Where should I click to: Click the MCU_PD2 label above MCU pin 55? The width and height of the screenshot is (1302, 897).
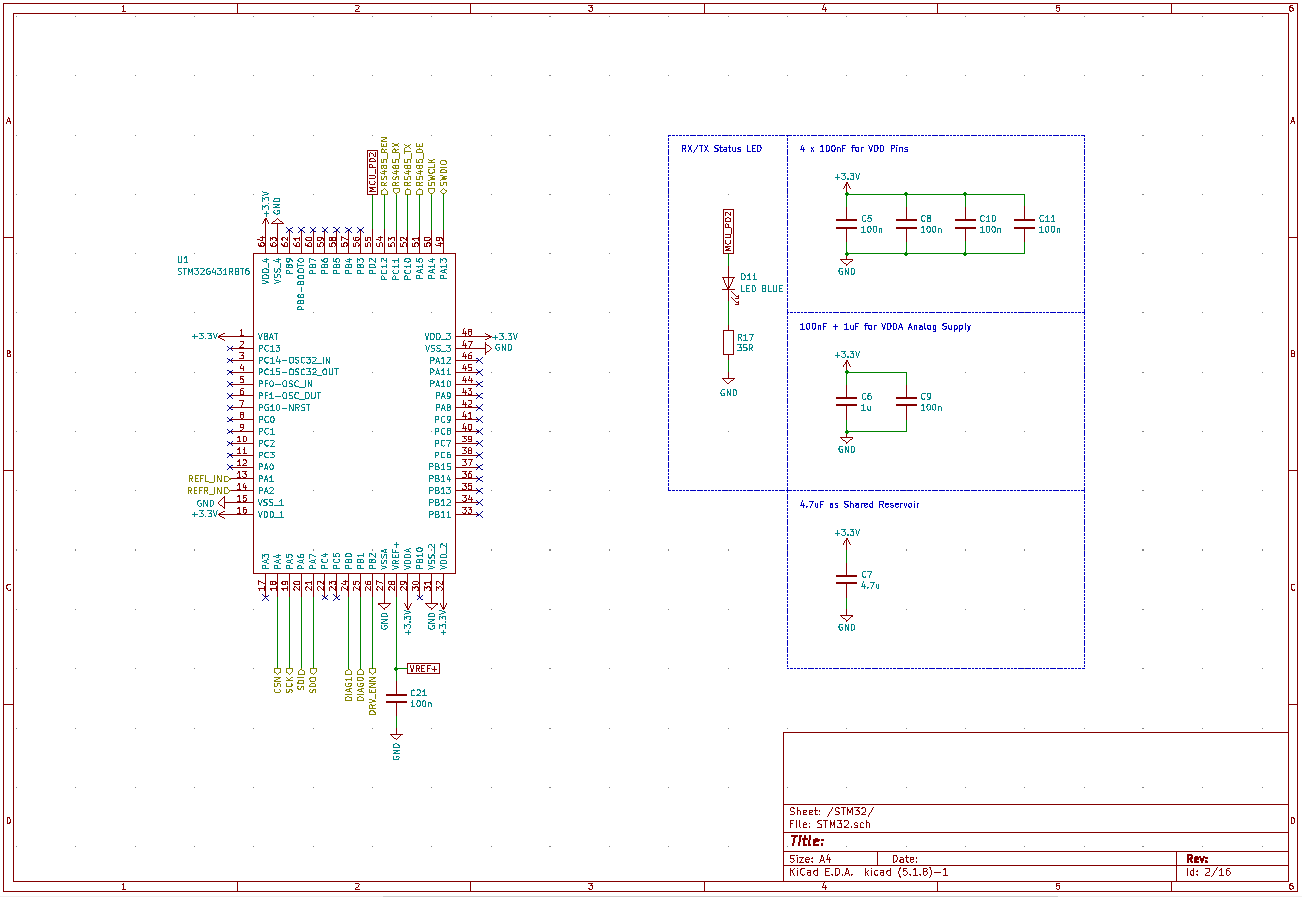pos(372,171)
